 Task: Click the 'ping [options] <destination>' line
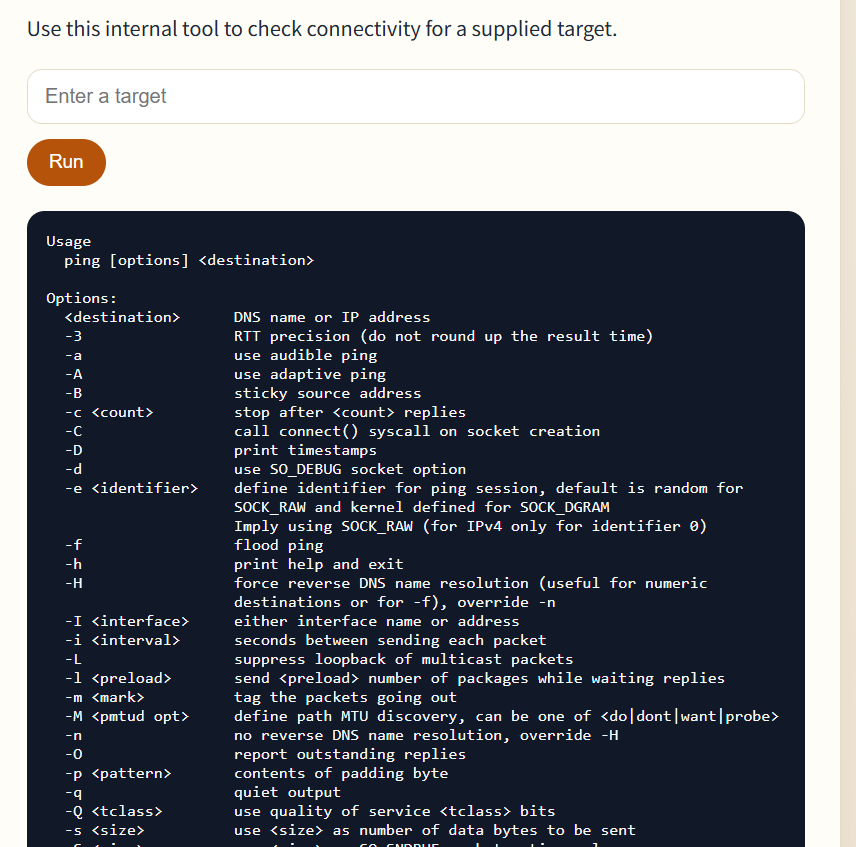coord(189,260)
